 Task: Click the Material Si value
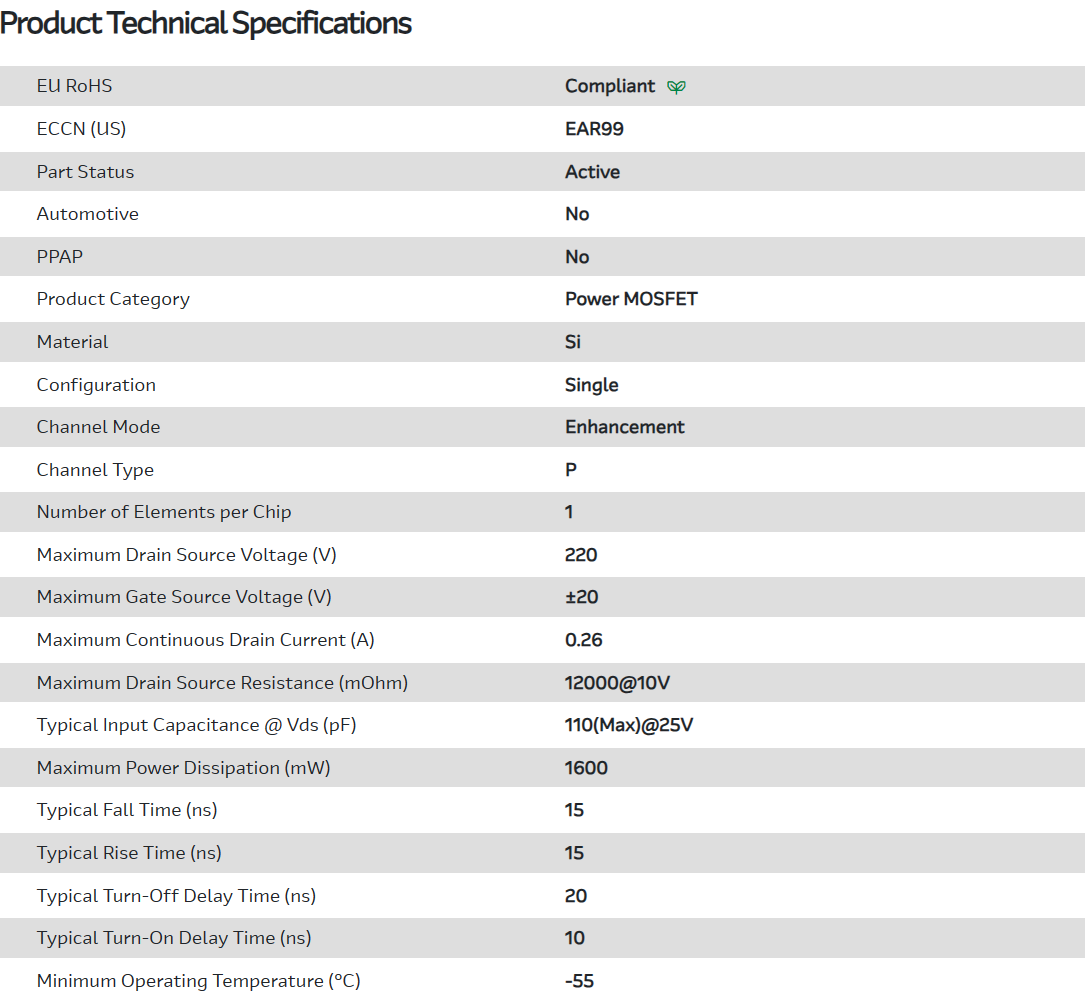[x=573, y=342]
